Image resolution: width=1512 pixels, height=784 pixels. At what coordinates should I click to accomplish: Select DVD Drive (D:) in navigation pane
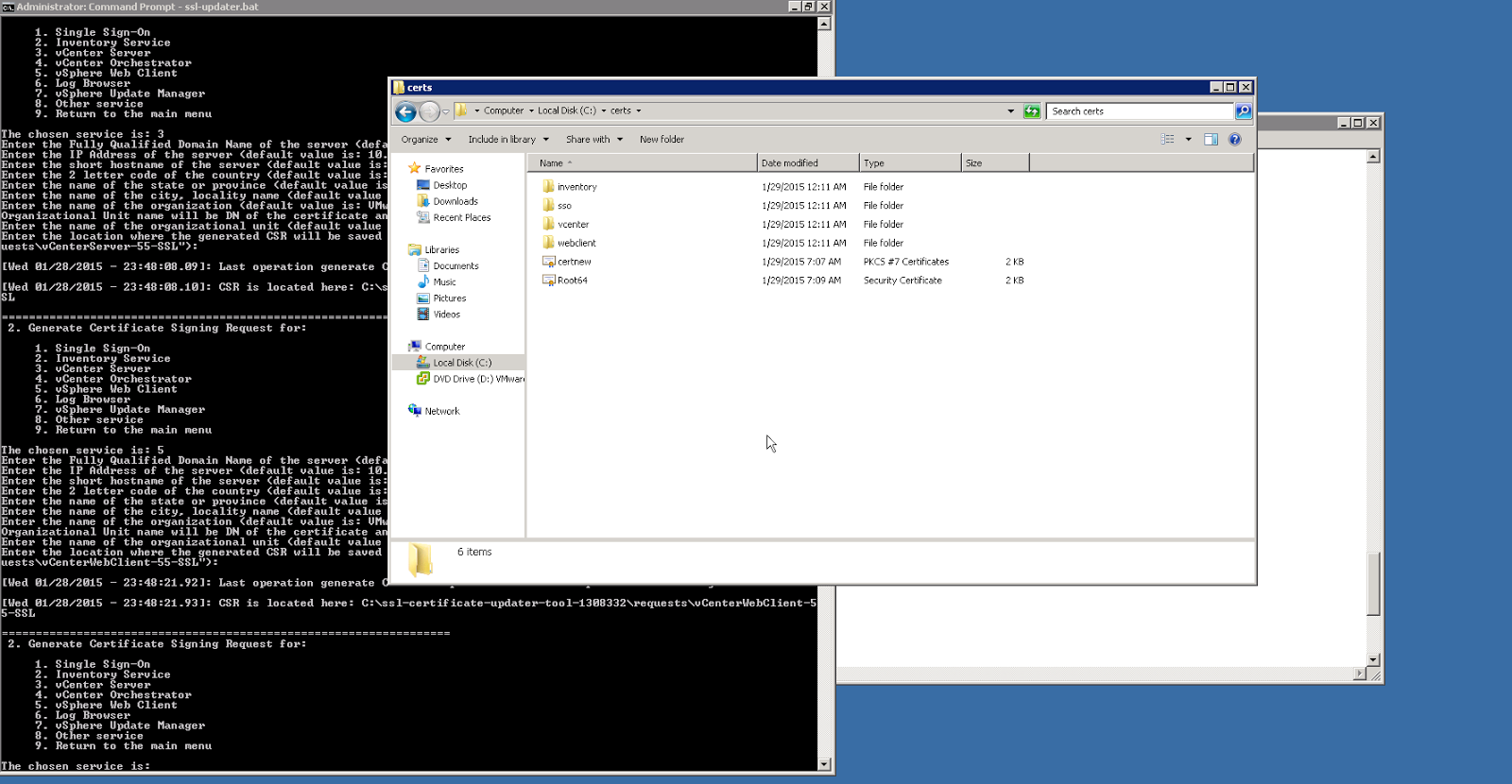click(471, 379)
